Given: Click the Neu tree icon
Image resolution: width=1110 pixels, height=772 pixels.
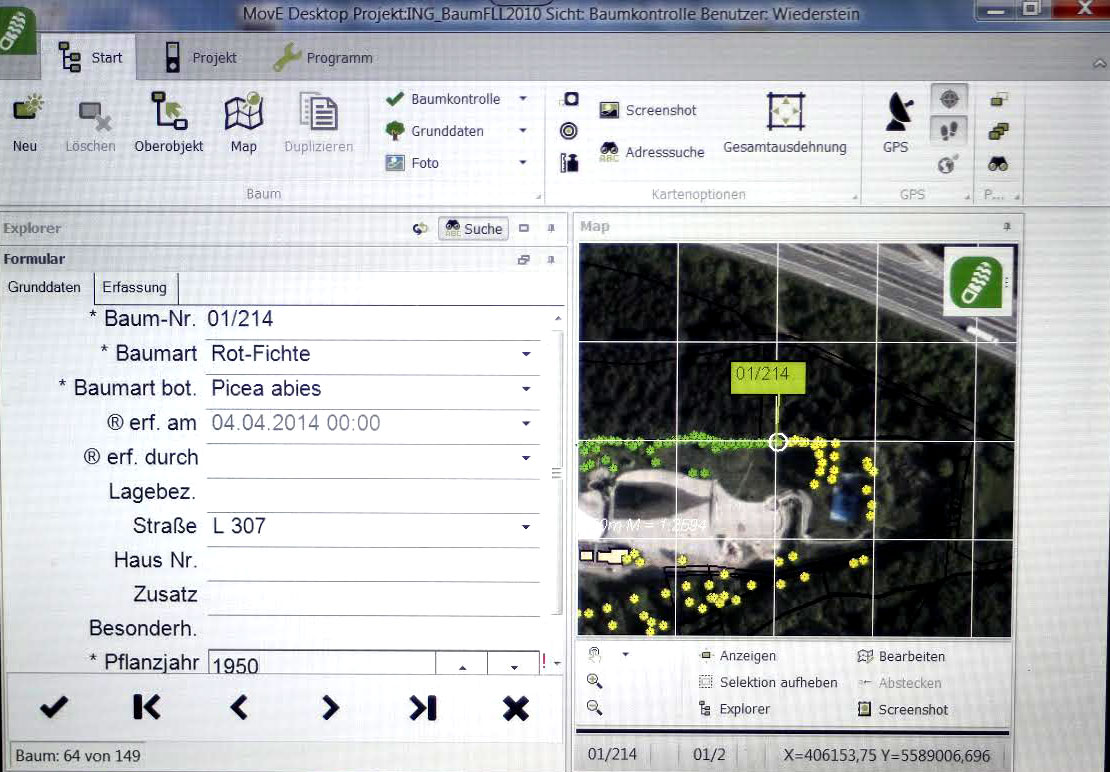Looking at the screenshot, I should [x=27, y=112].
